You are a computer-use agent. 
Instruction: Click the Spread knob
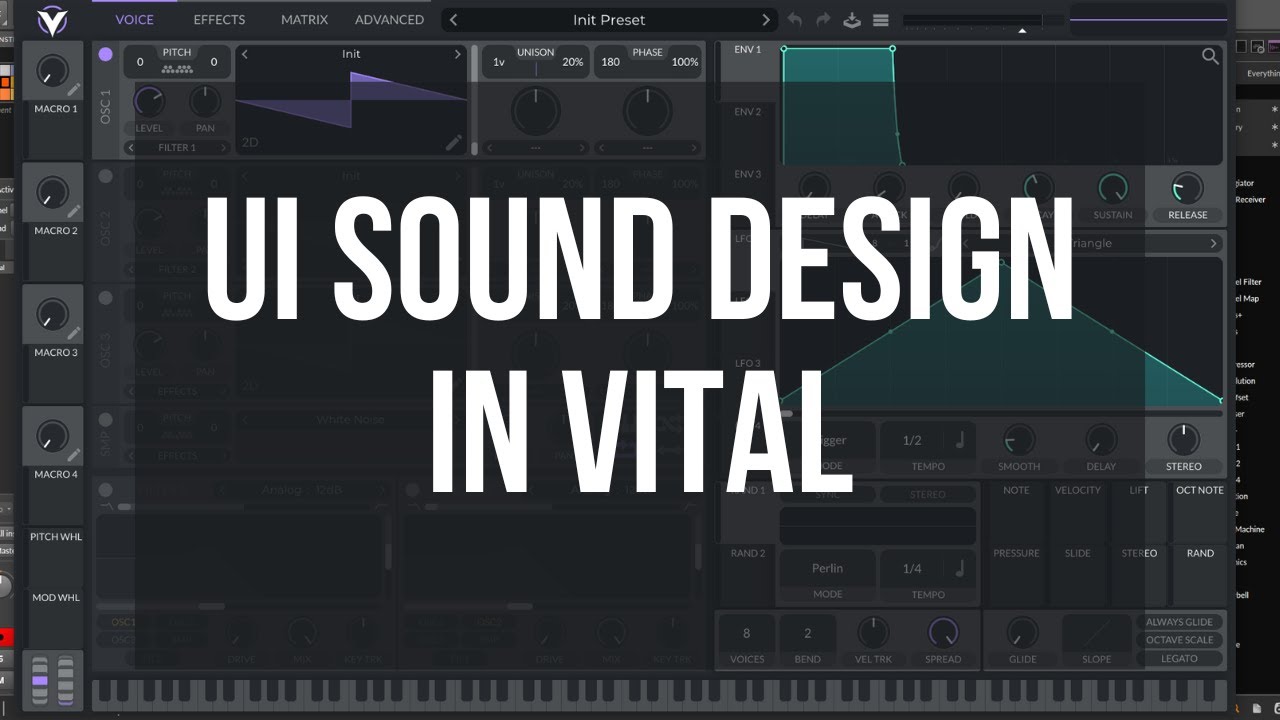(x=942, y=632)
